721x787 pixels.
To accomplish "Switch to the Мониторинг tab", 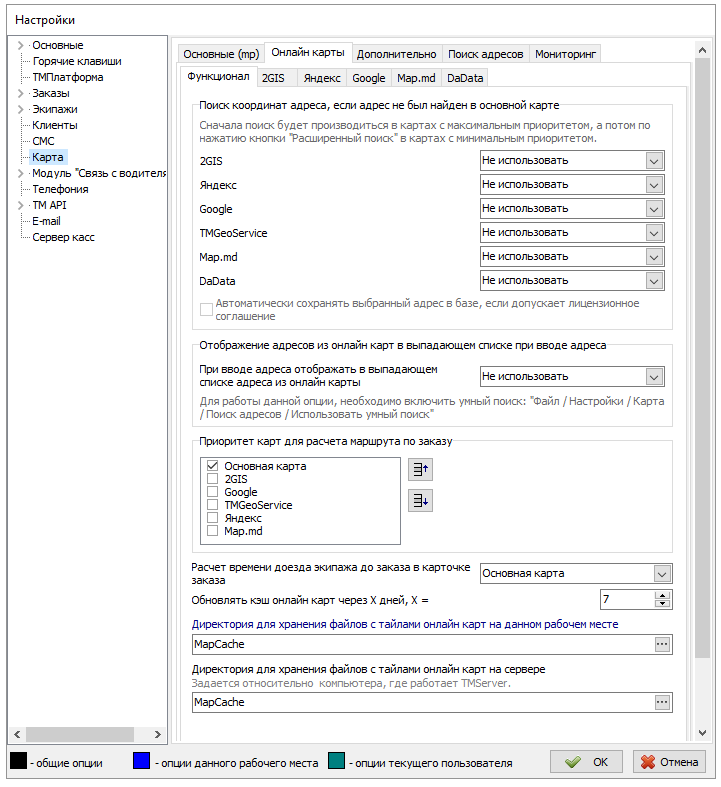I will tap(564, 54).
